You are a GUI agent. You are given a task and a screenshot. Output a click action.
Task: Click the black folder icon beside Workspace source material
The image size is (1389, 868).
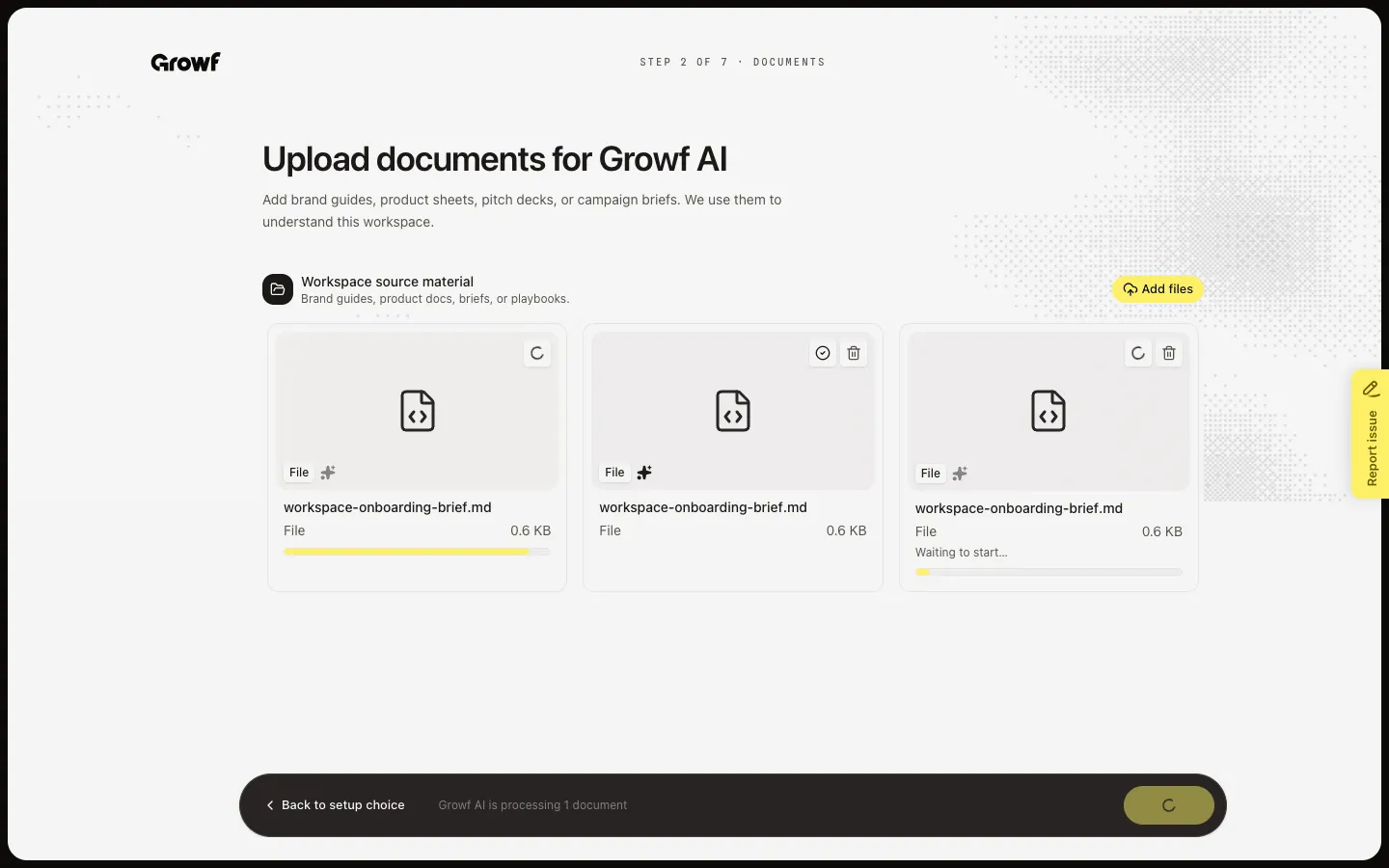click(x=278, y=289)
